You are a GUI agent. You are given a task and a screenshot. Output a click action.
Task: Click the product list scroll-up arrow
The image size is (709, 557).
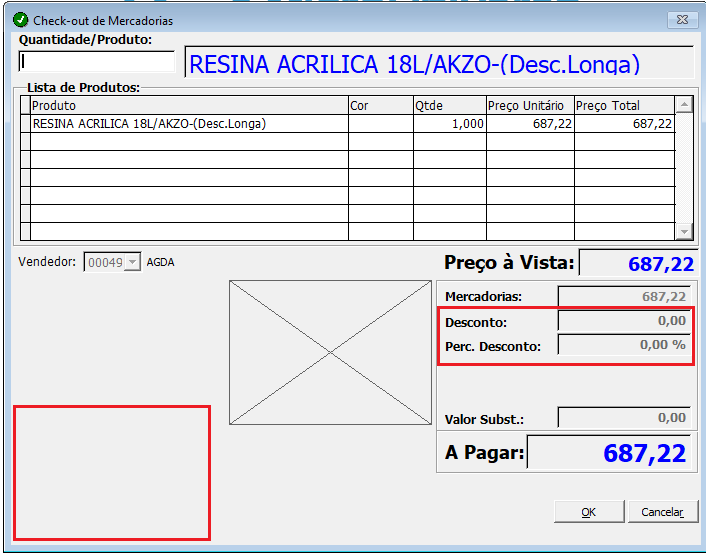(x=684, y=105)
